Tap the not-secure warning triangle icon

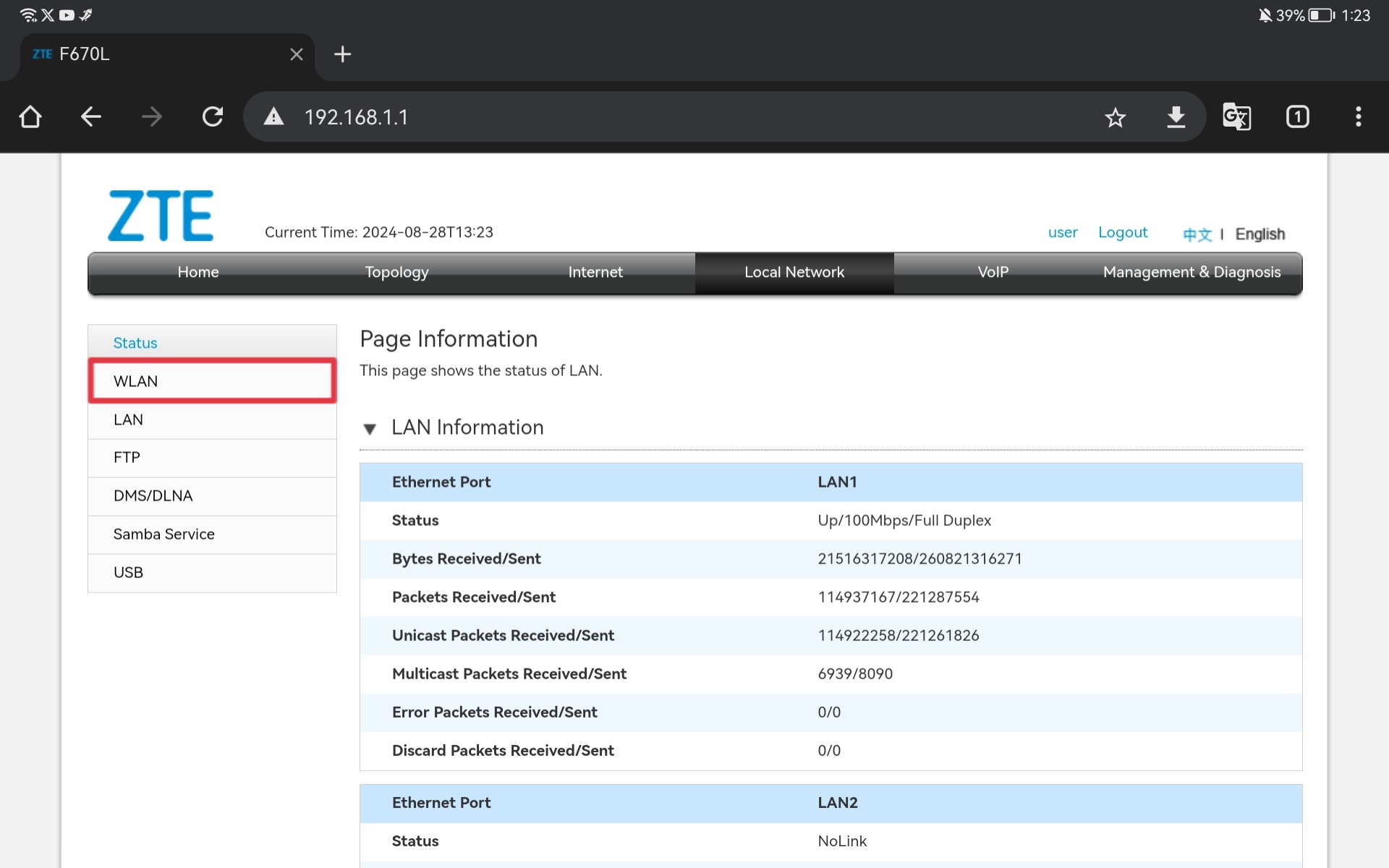pyautogui.click(x=273, y=116)
